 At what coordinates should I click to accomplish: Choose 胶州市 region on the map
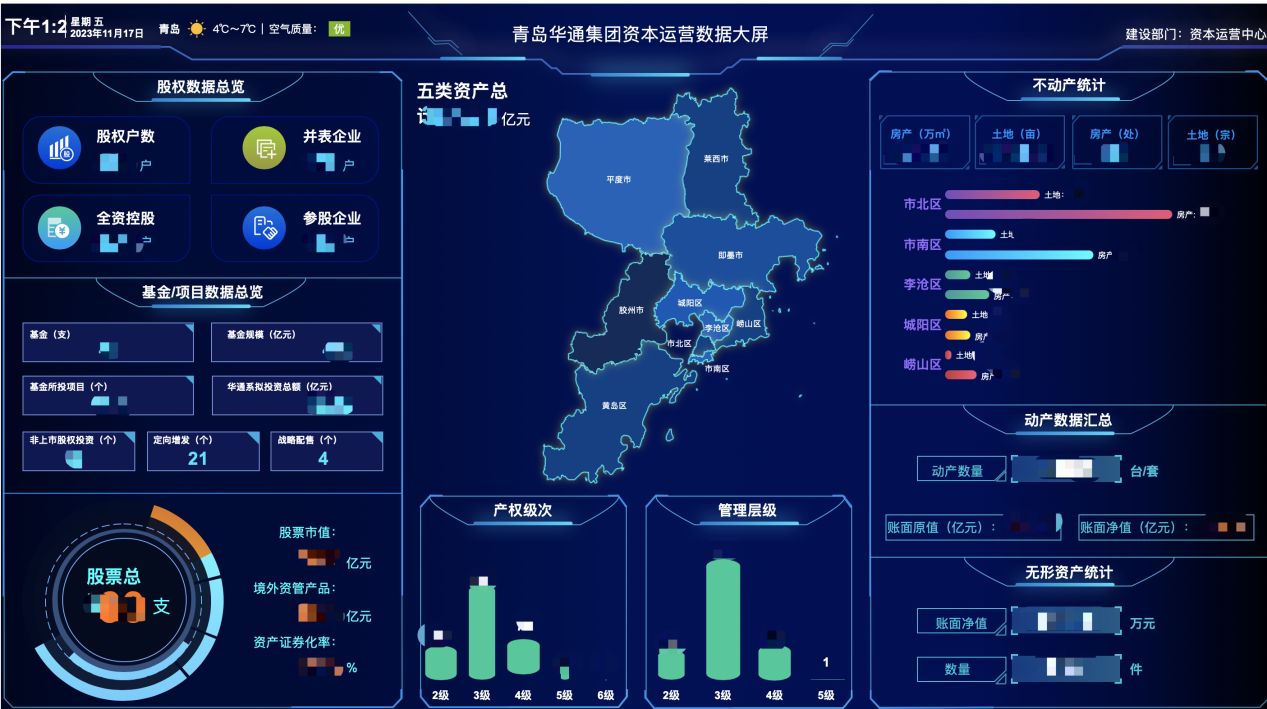point(631,310)
